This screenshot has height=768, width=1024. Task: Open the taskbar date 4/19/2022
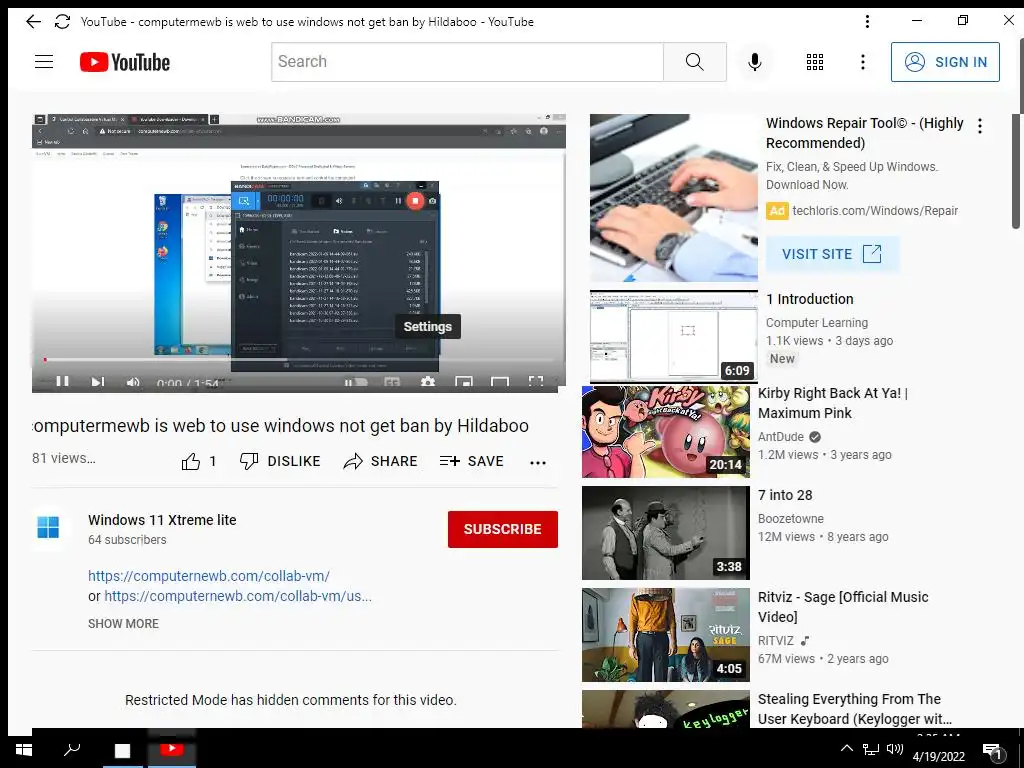click(938, 756)
